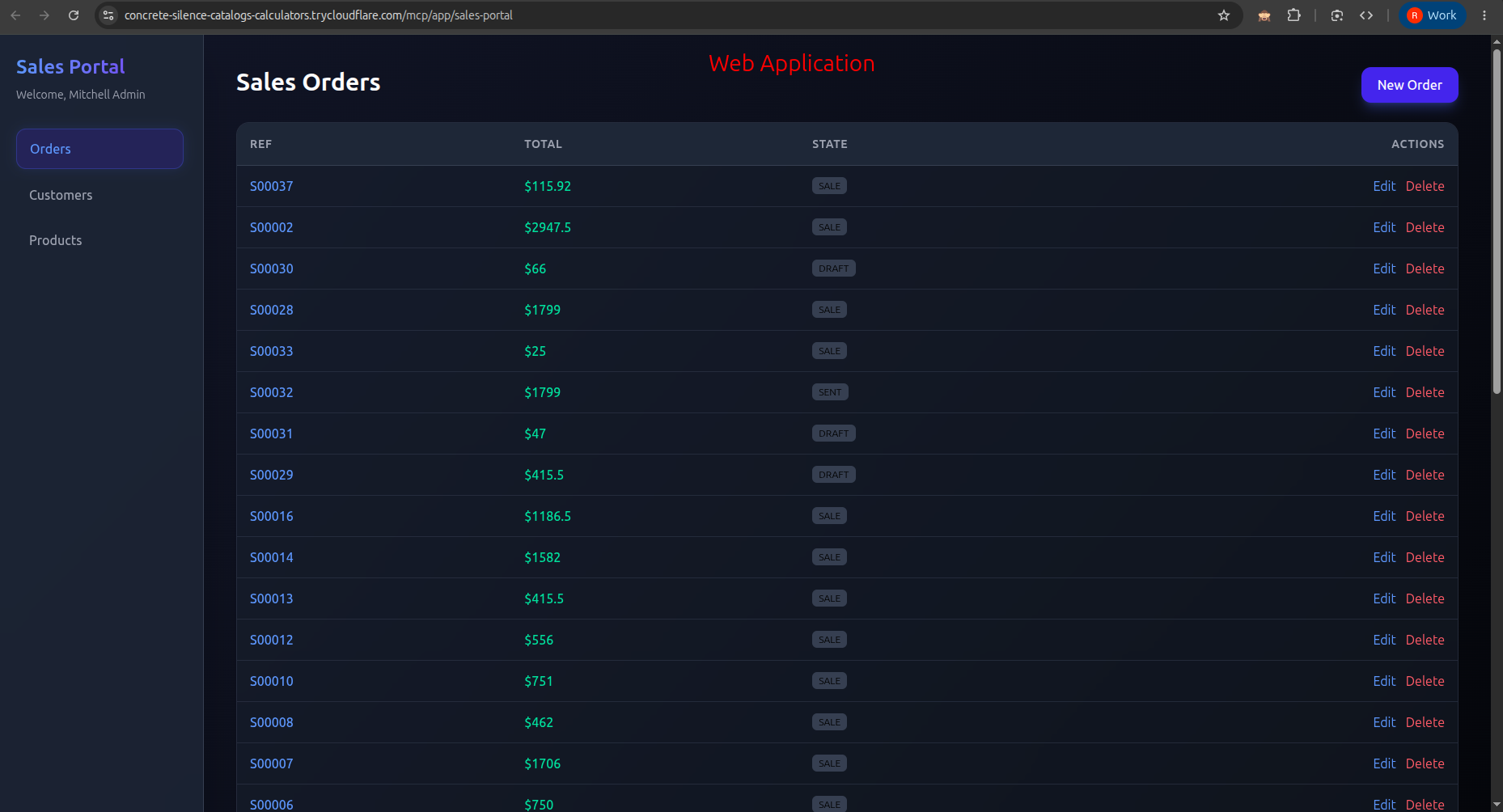1503x812 pixels.
Task: Open order S00028
Action: (271, 310)
